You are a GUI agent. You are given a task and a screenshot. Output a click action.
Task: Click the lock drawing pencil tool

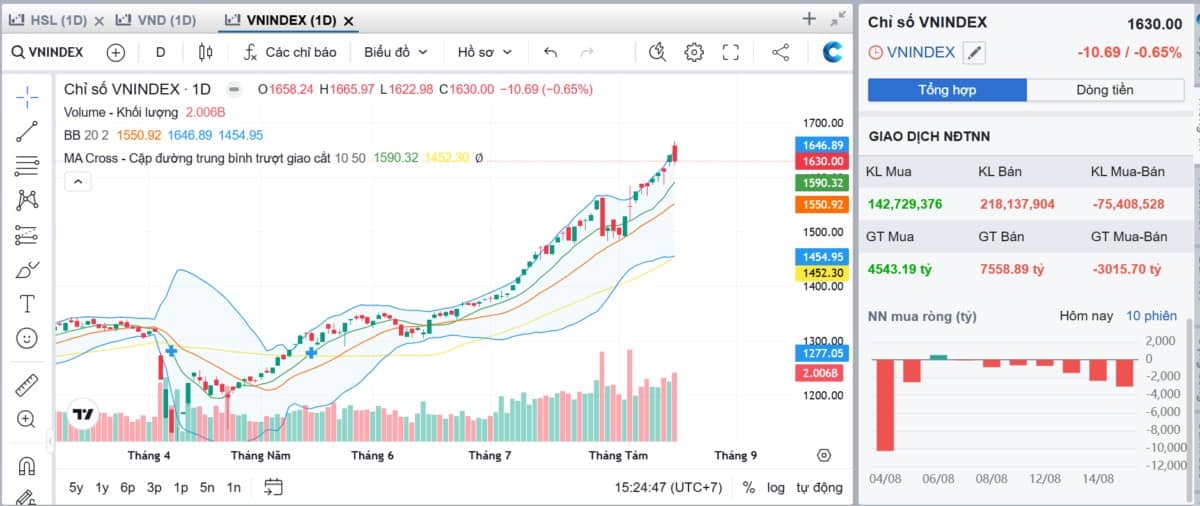pyautogui.click(x=27, y=497)
